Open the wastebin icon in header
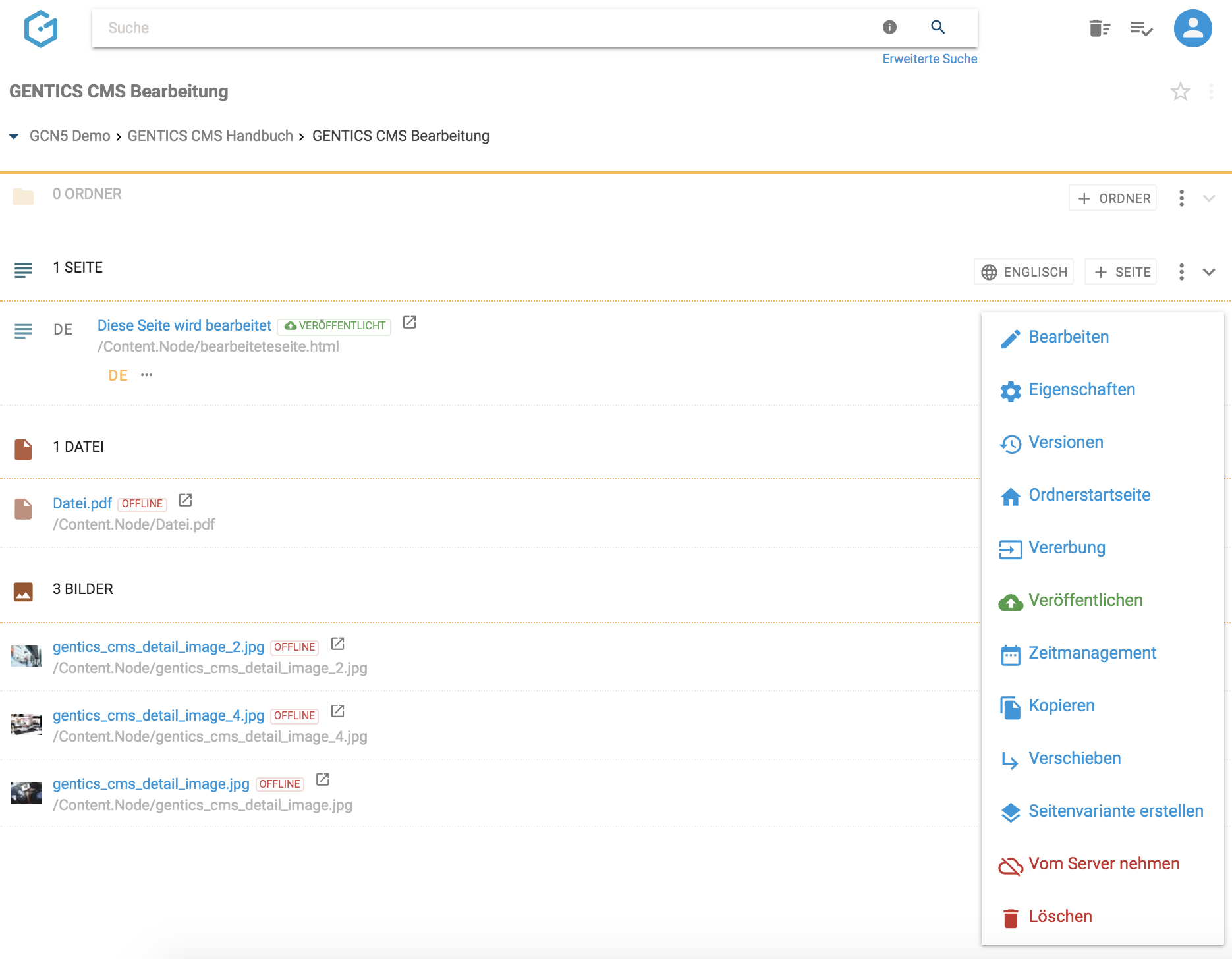The width and height of the screenshot is (1232, 959). pyautogui.click(x=1100, y=28)
